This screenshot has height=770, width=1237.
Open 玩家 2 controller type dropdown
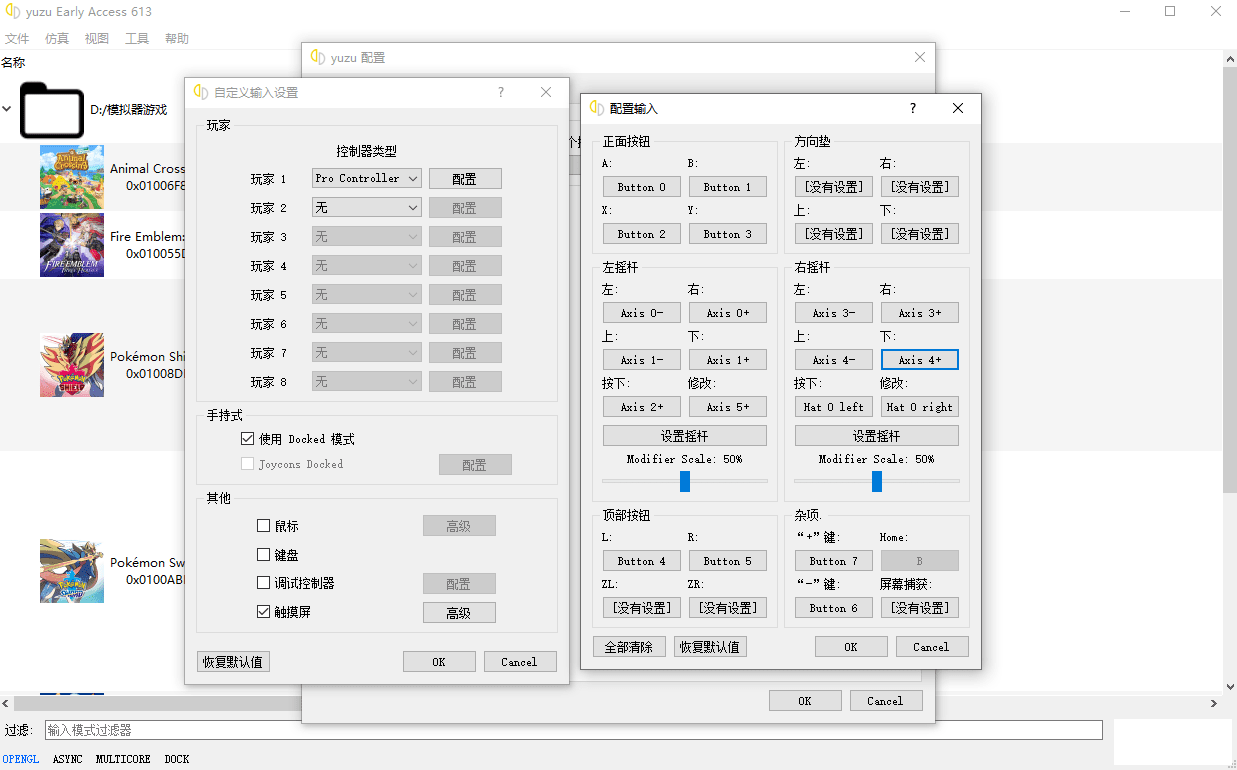[367, 207]
